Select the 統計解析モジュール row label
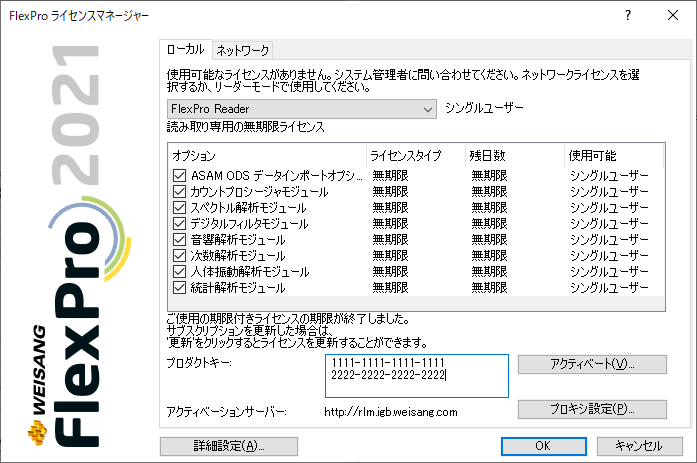The image size is (697, 463). [238, 288]
